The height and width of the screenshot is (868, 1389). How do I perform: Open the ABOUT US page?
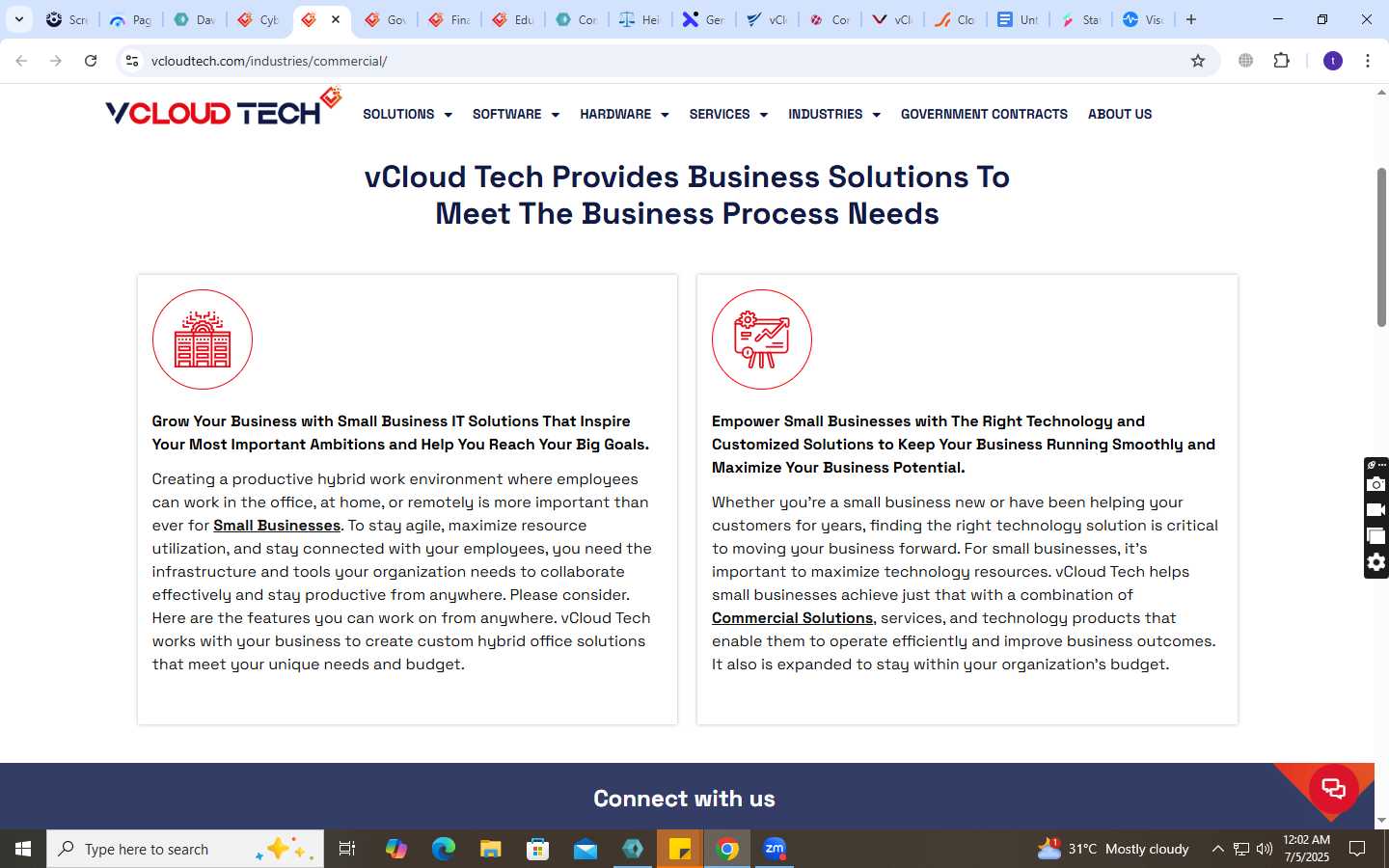pyautogui.click(x=1120, y=114)
